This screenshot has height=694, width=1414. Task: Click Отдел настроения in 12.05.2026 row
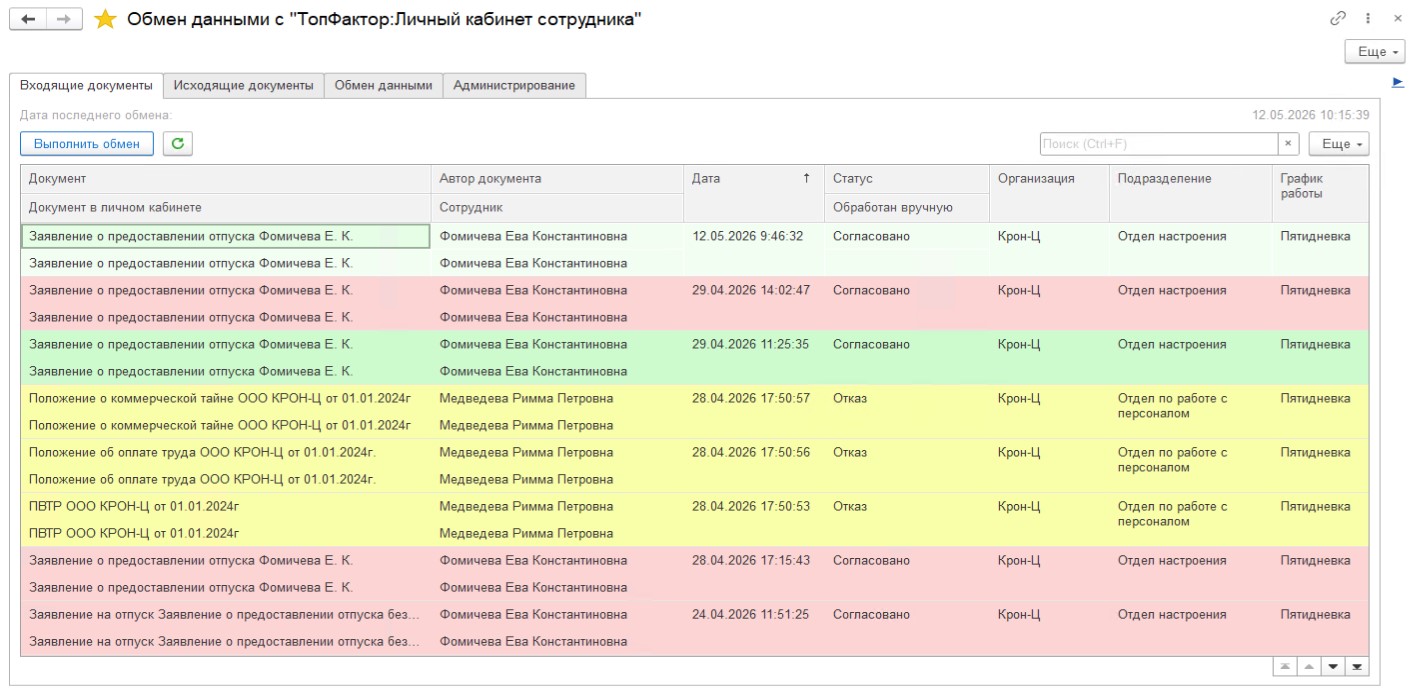pyautogui.click(x=1172, y=237)
